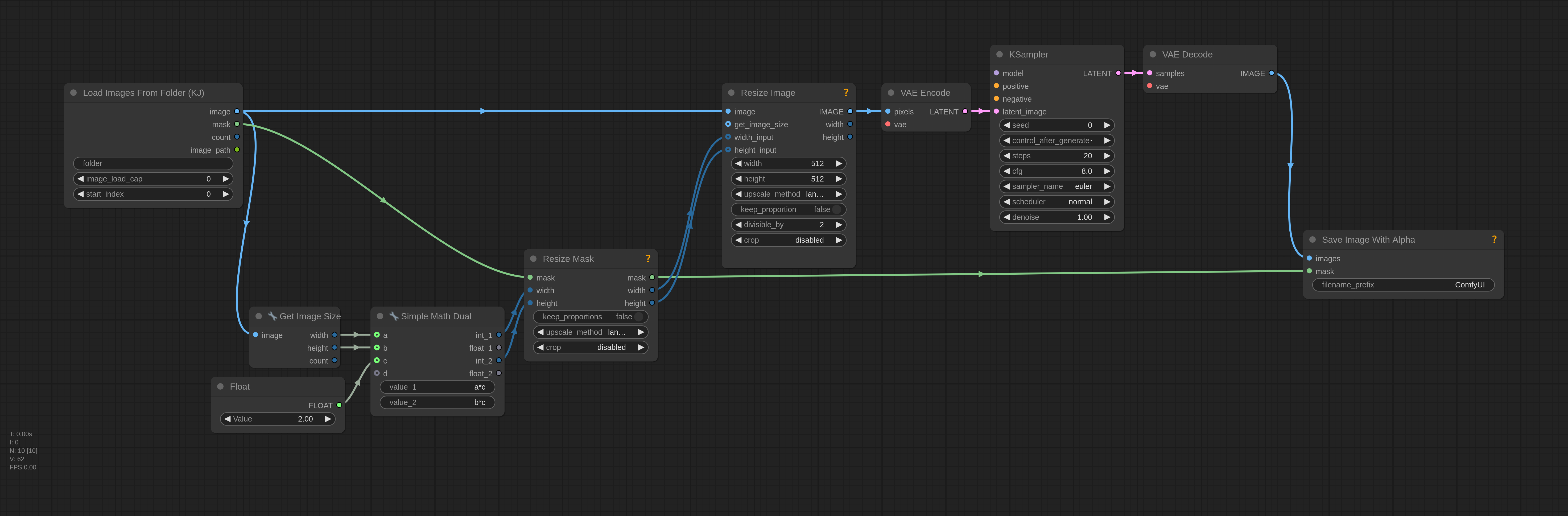
Task: Increase divisible_by value
Action: click(839, 225)
